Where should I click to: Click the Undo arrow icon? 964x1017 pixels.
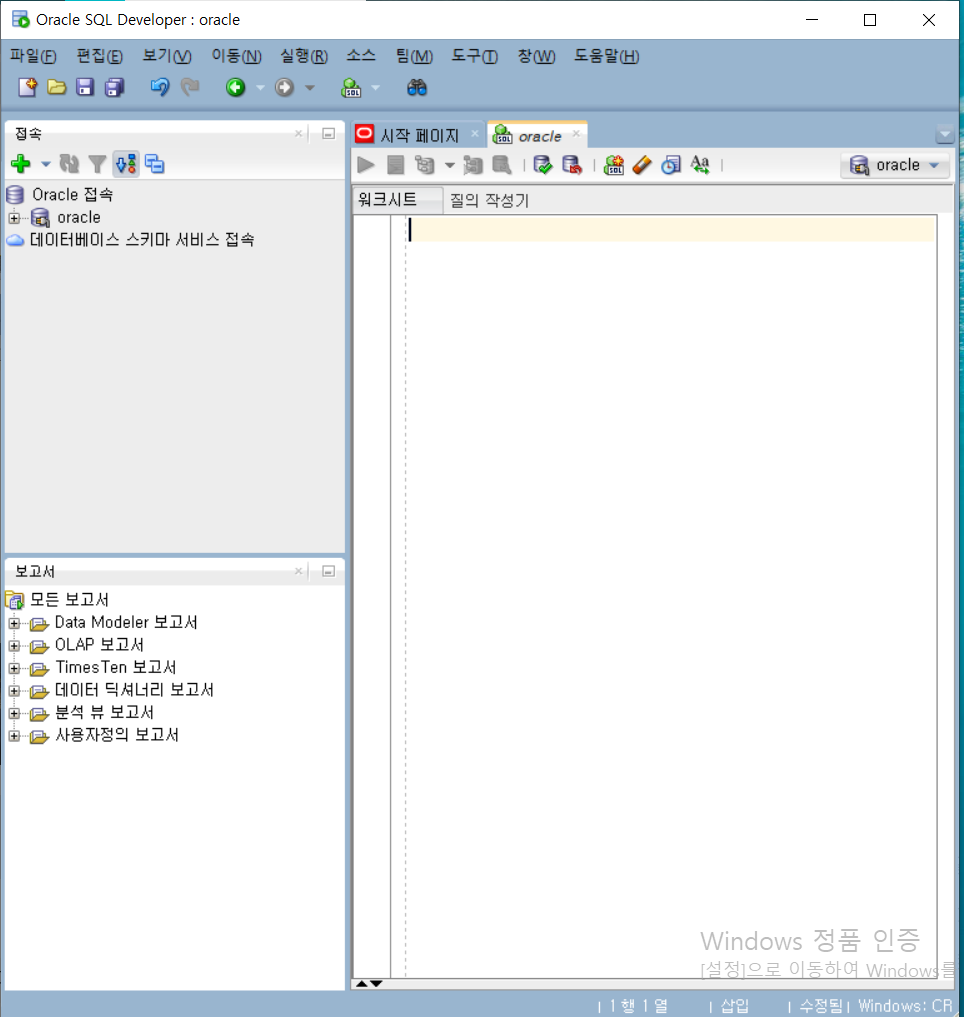(160, 87)
